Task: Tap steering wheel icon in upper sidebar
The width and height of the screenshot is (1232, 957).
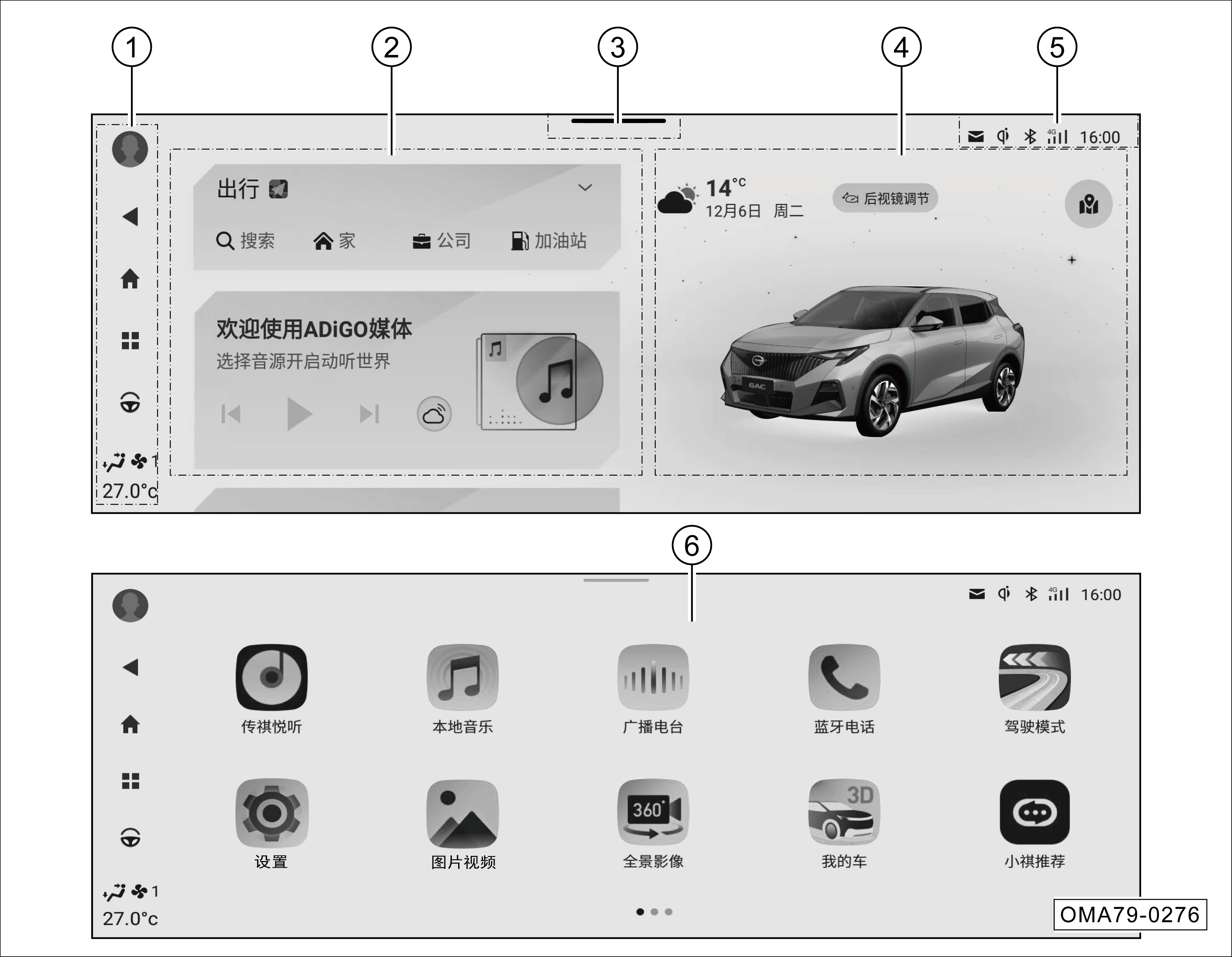Action: (130, 403)
